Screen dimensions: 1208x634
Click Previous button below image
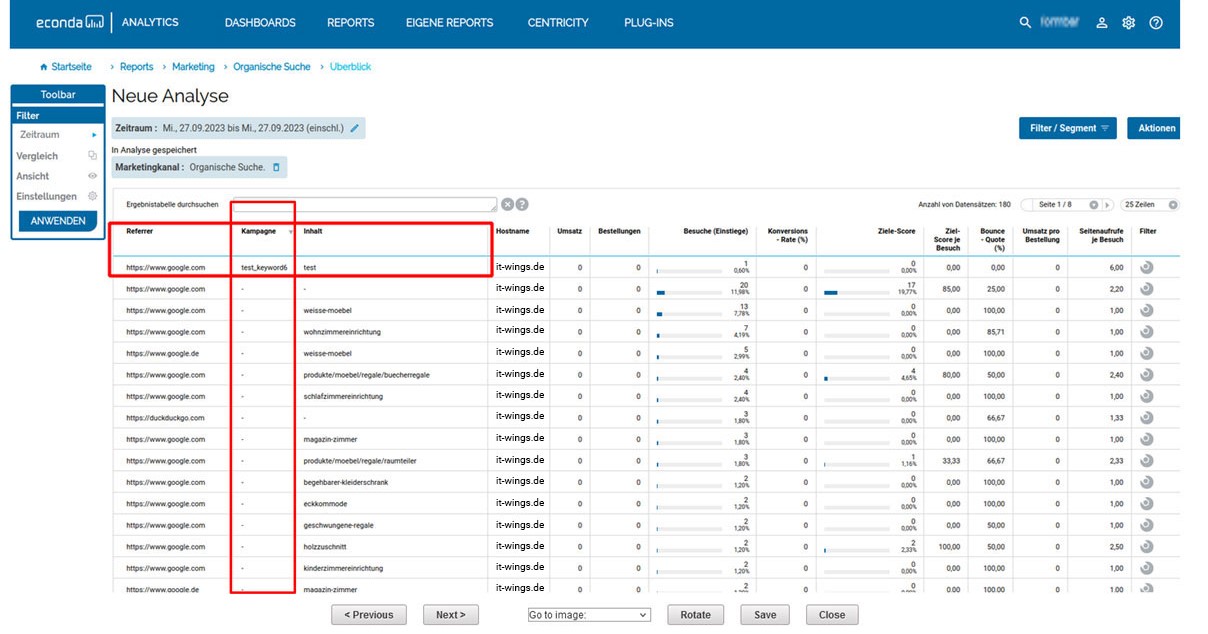click(369, 615)
